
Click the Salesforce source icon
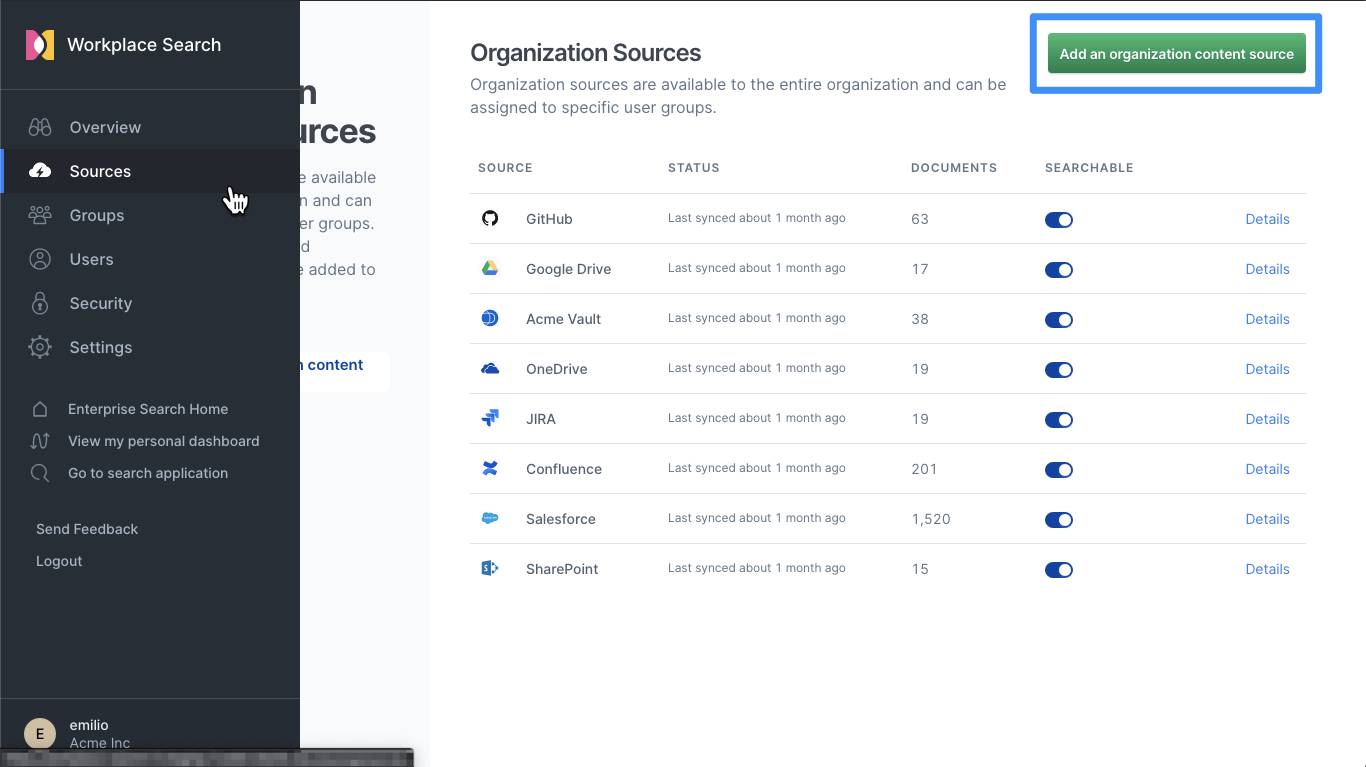click(490, 518)
